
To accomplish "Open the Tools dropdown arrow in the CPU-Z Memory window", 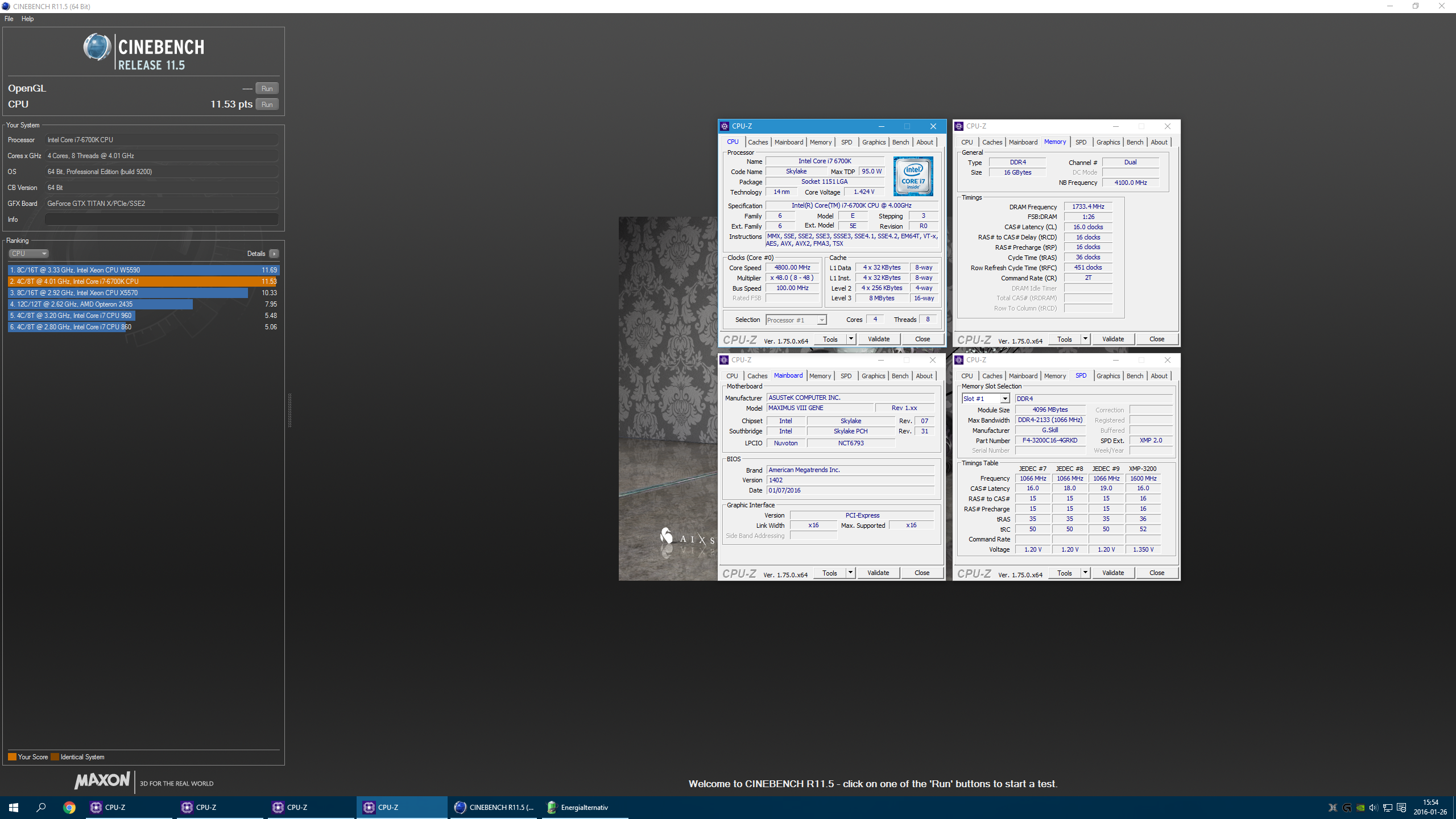I will [x=1085, y=339].
